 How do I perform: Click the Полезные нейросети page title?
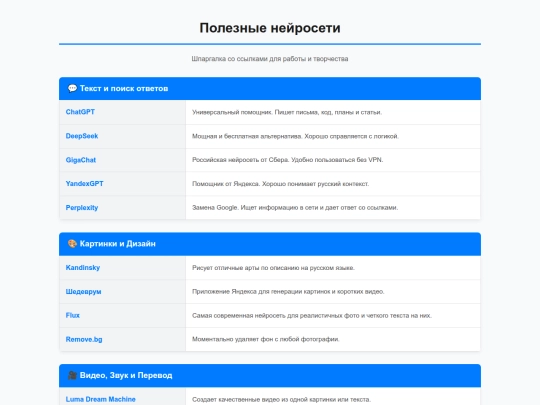pos(270,28)
